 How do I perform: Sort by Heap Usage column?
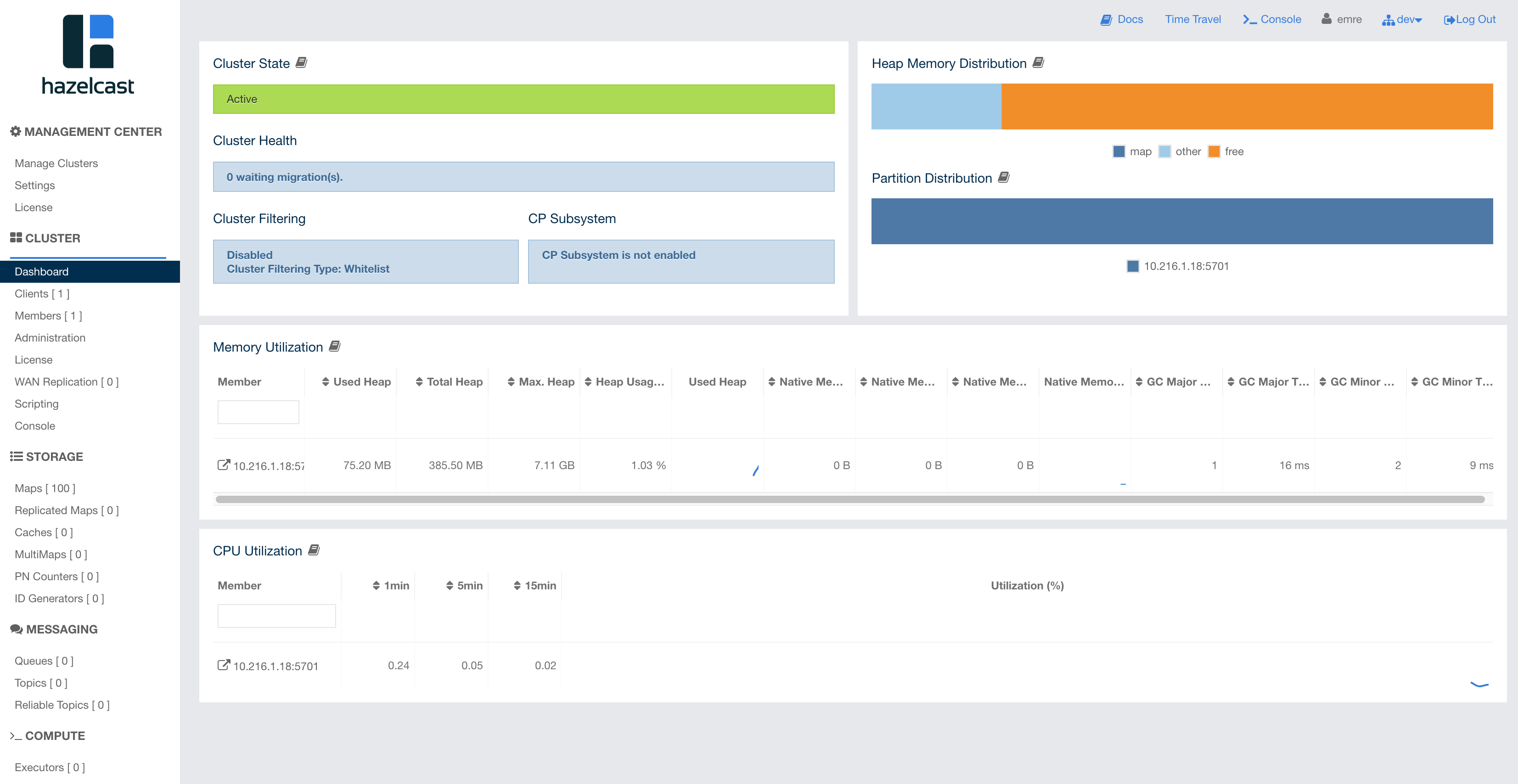[624, 382]
